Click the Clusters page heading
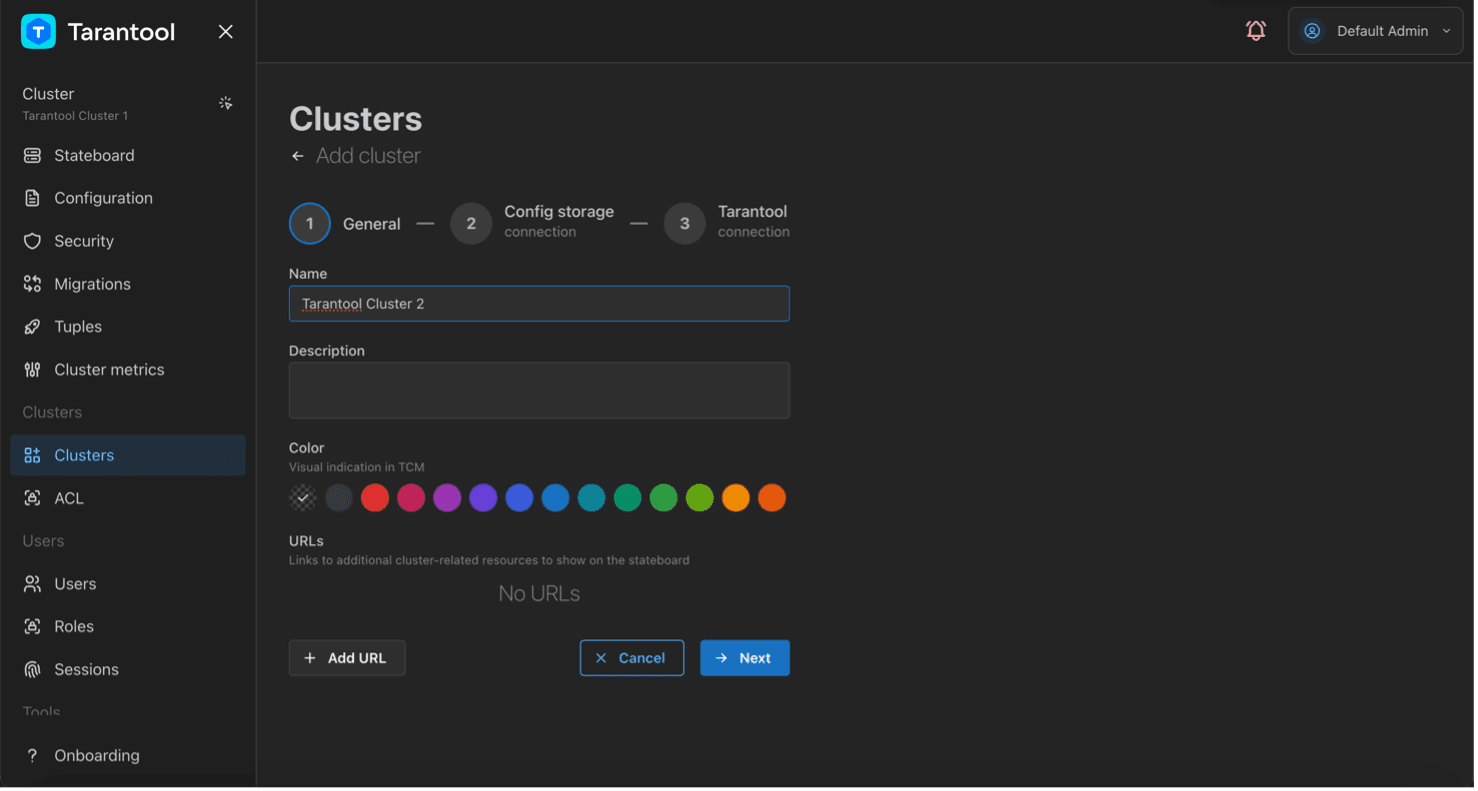Image resolution: width=1478 pixels, height=791 pixels. point(356,119)
